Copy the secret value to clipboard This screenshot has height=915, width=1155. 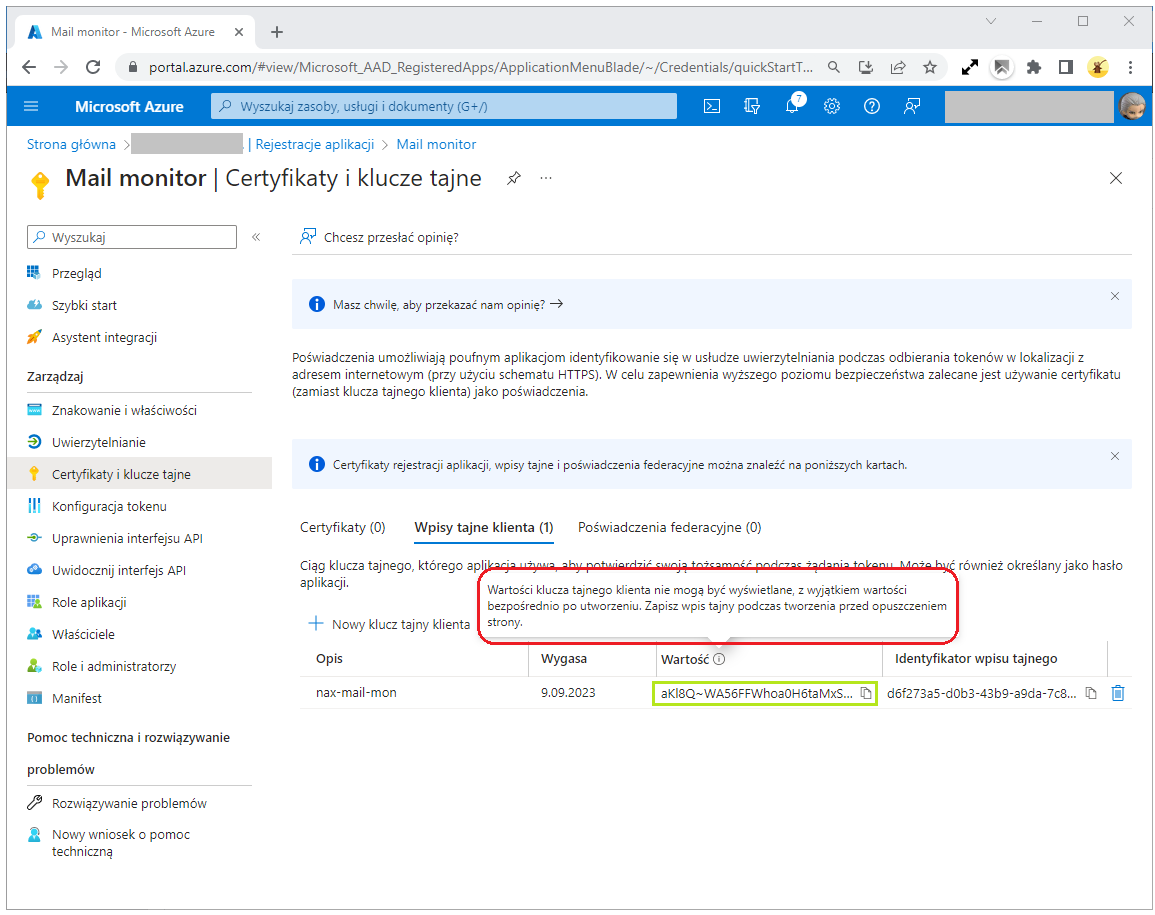pos(866,693)
